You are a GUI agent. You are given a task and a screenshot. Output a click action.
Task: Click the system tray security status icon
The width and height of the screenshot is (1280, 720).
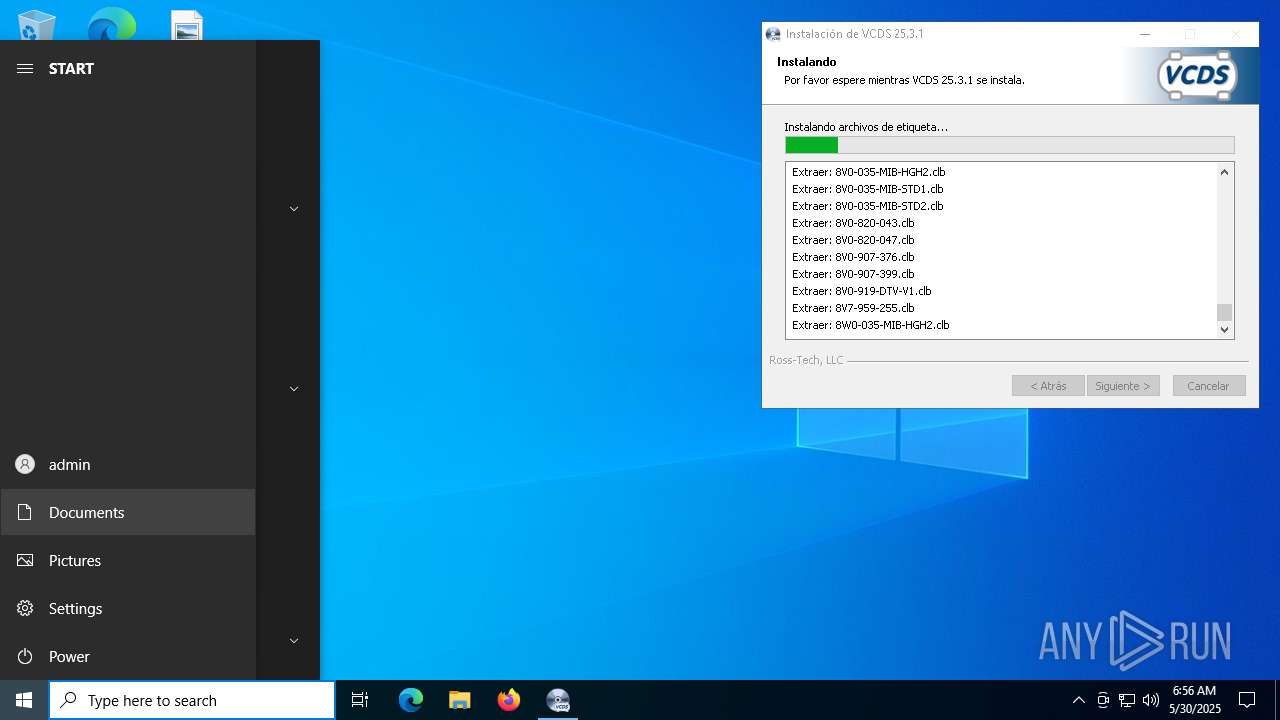(1103, 700)
